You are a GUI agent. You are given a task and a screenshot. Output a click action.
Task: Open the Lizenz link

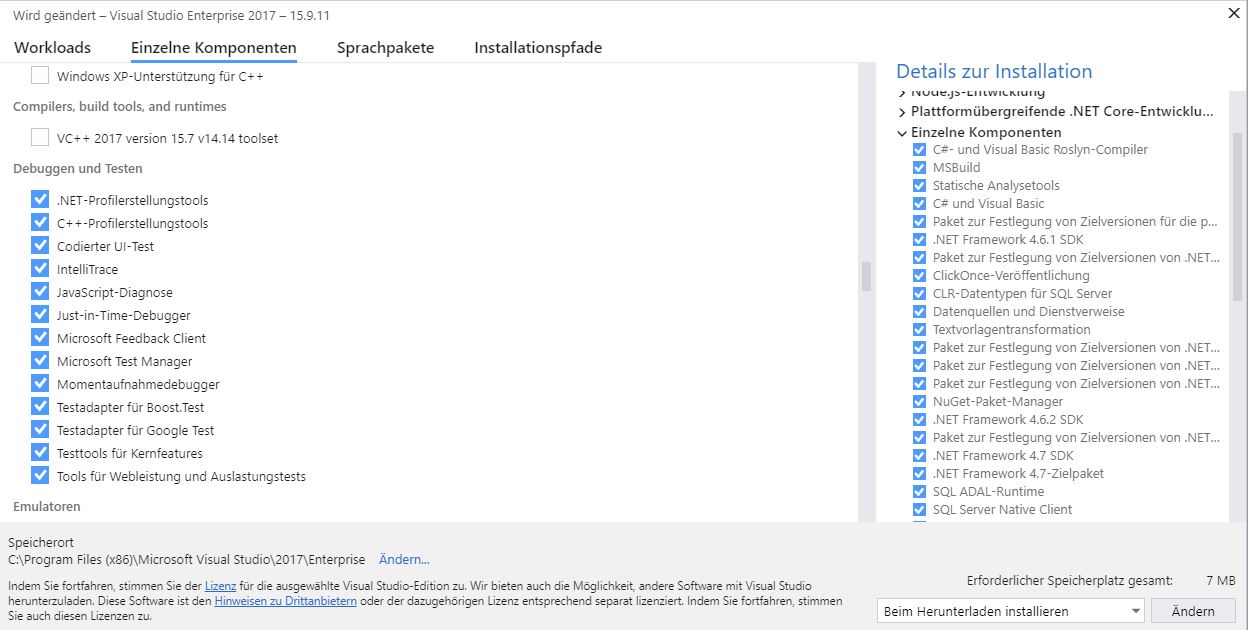(x=220, y=585)
